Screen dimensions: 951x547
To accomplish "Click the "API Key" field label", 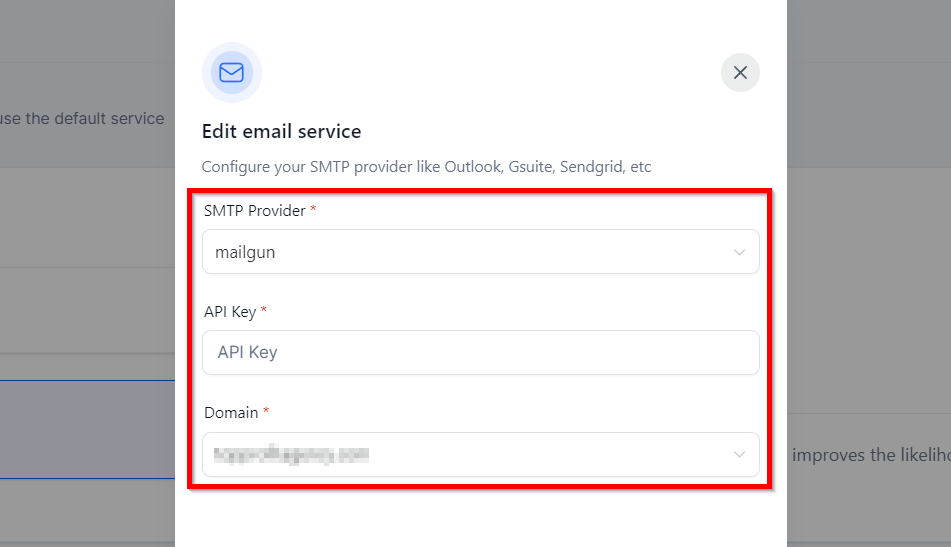I will click(230, 311).
